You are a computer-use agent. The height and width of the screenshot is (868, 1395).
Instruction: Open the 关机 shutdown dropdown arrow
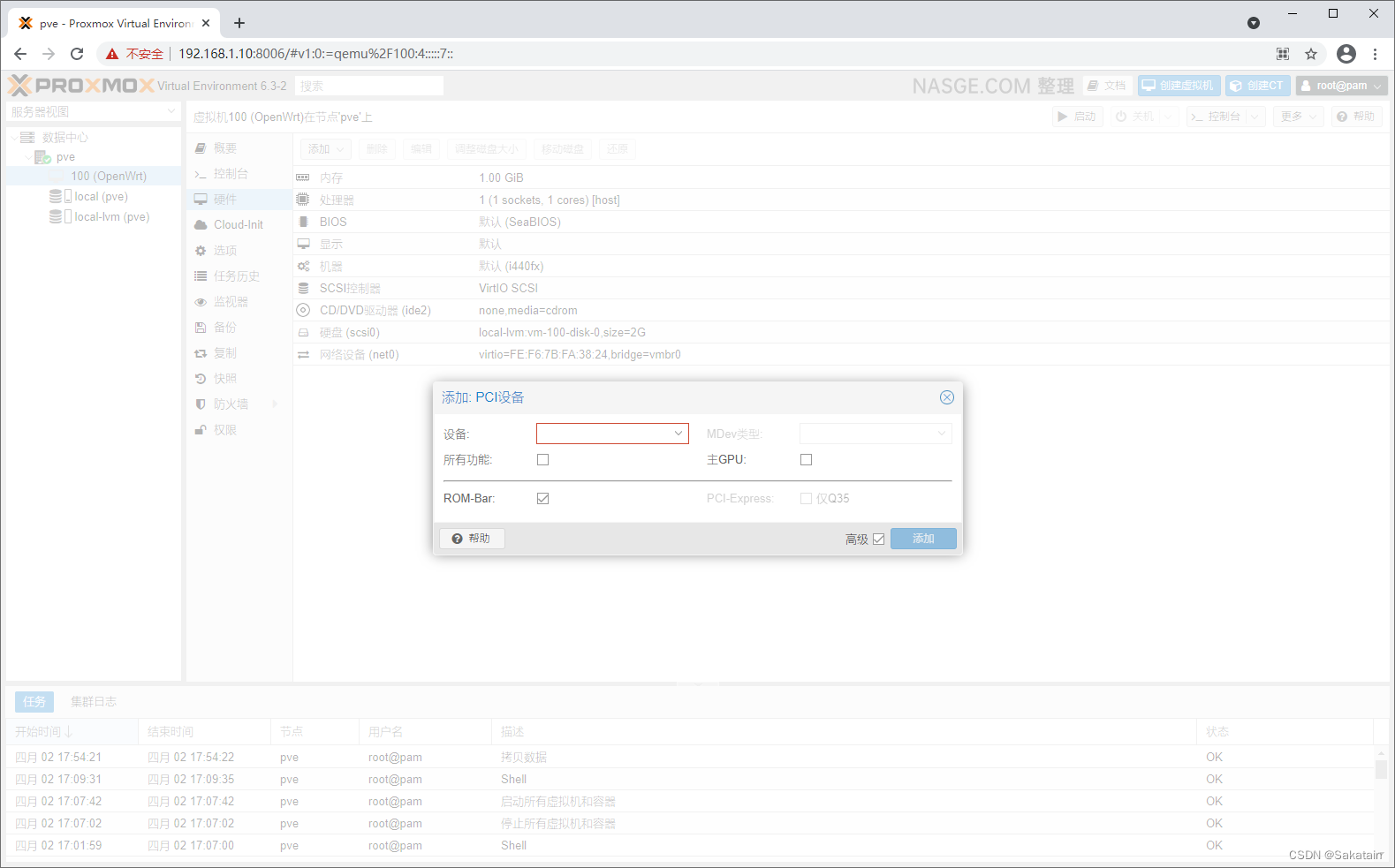1168,117
